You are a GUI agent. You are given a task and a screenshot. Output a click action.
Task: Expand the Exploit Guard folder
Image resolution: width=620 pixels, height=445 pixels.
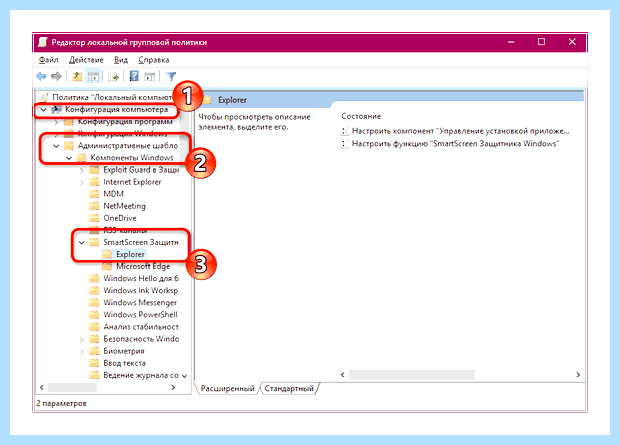click(81, 170)
